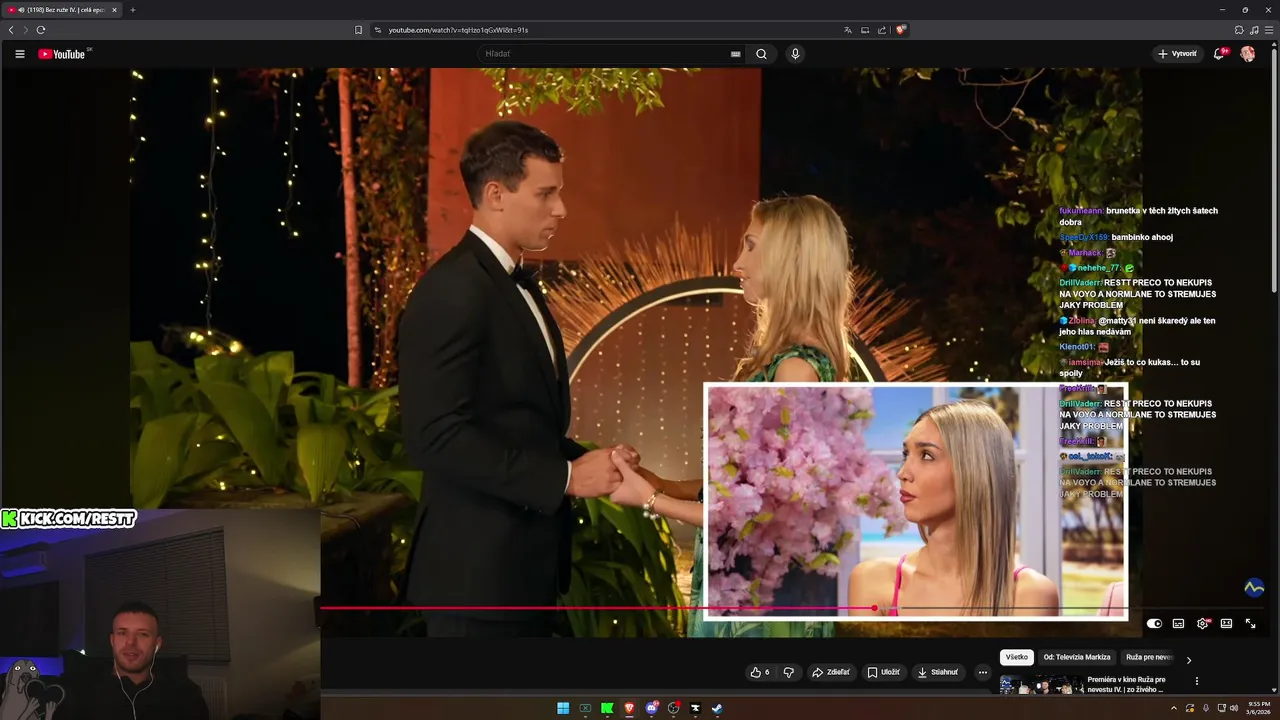
Task: Open player settings gear
Action: 1203,623
